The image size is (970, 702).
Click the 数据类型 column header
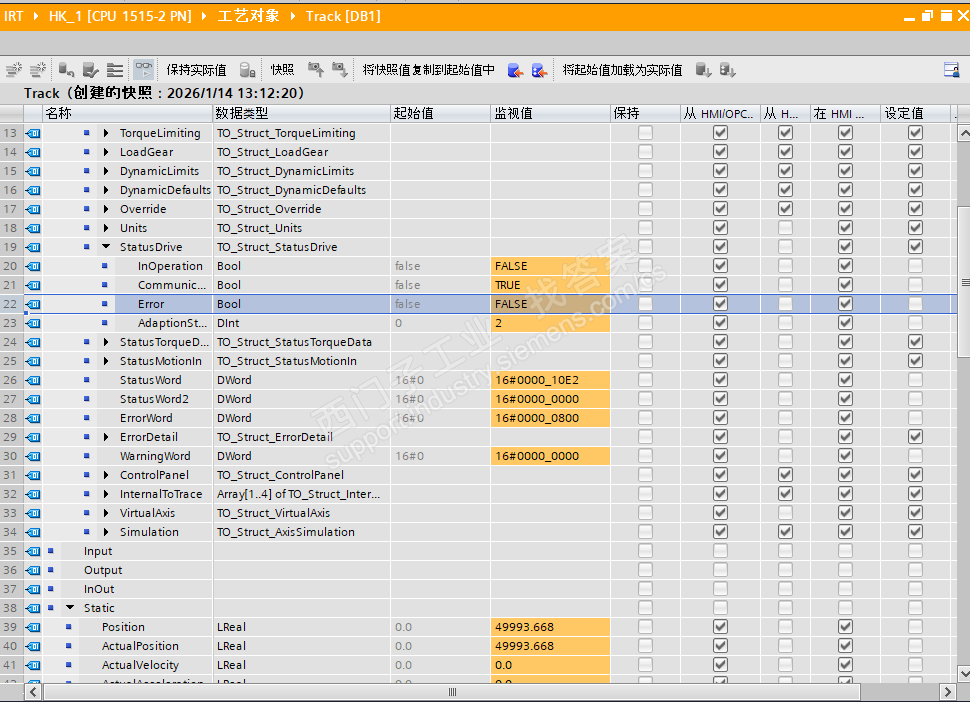(302, 113)
